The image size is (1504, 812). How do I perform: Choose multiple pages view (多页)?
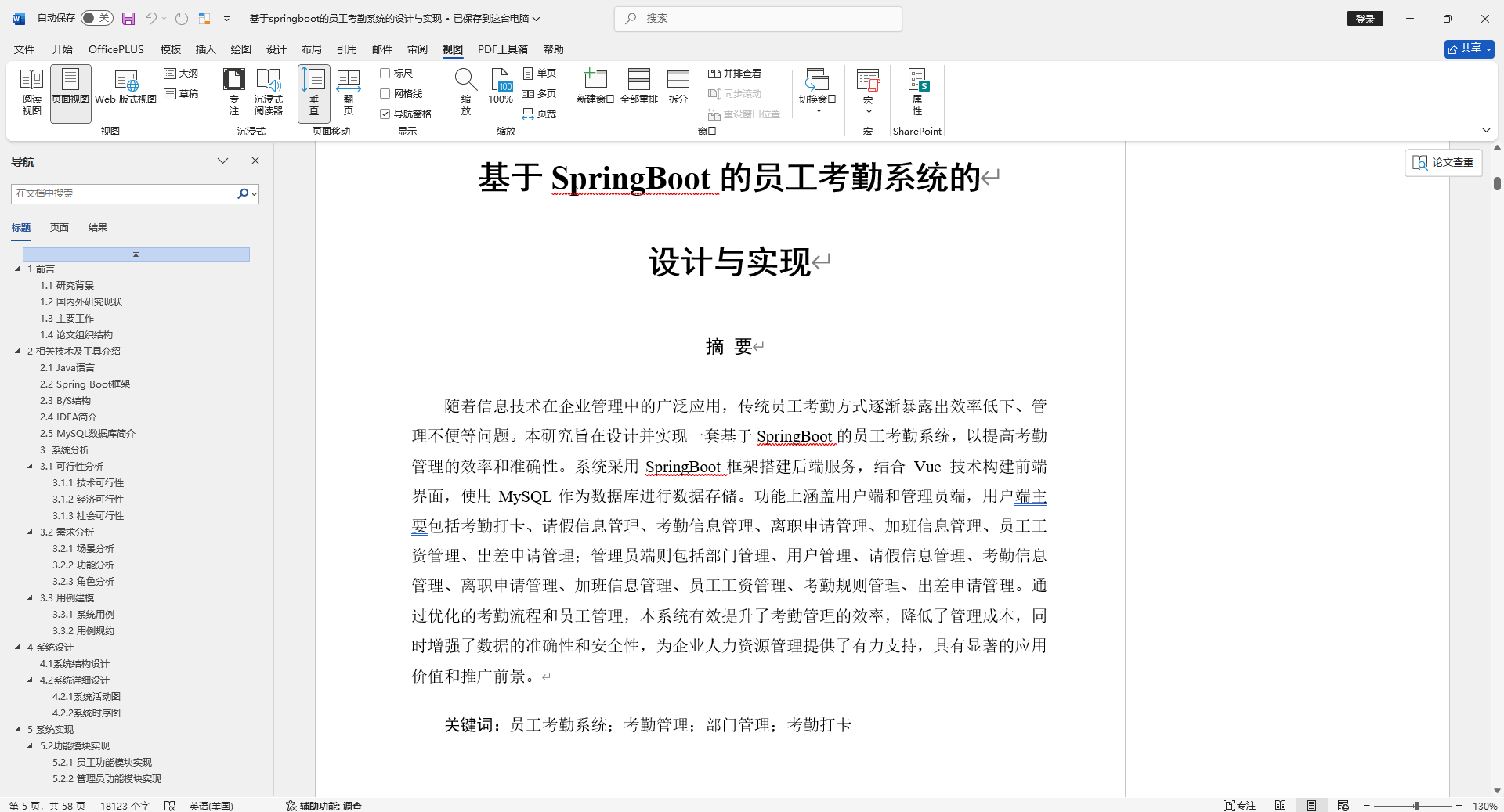coord(539,94)
